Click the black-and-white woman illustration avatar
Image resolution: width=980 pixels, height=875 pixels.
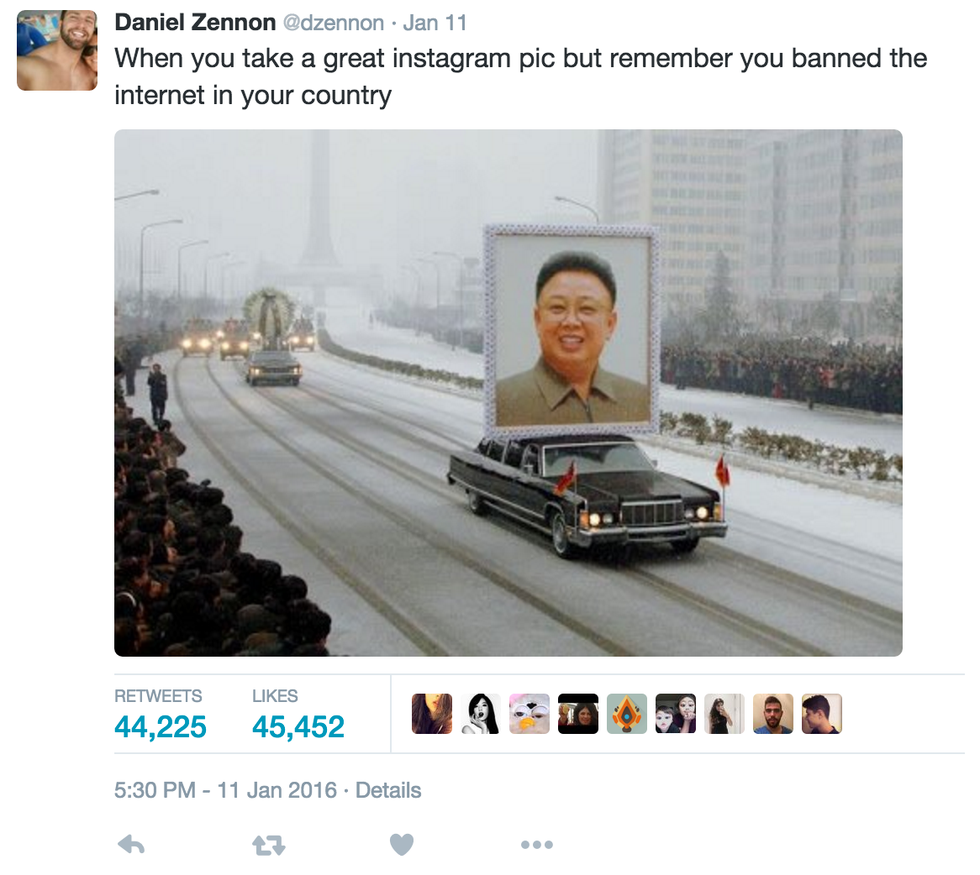coord(481,714)
